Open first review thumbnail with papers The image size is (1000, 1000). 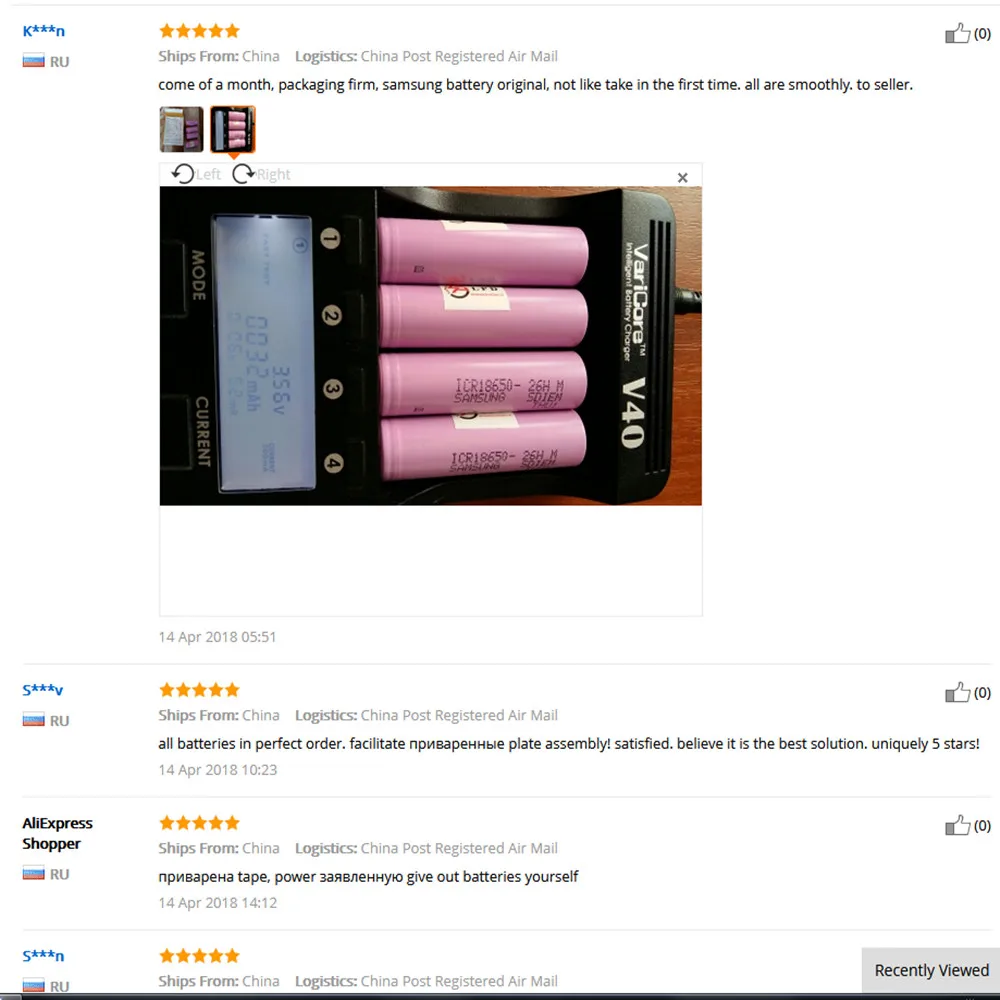click(182, 129)
